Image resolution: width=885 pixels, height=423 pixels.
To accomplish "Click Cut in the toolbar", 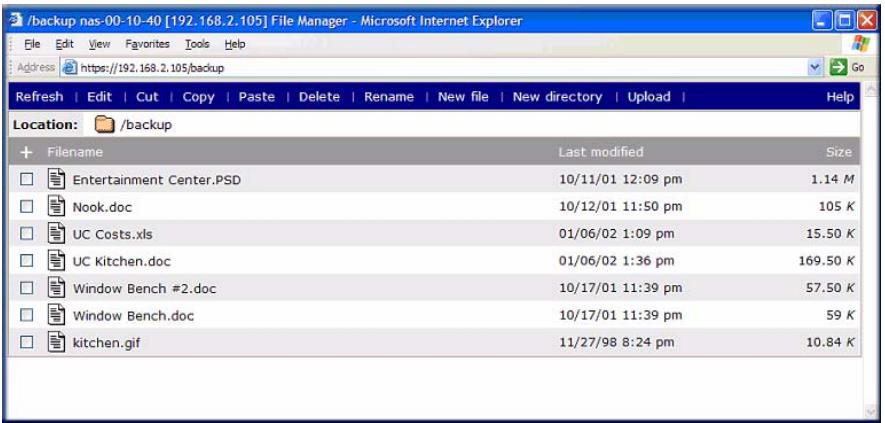I will [147, 97].
